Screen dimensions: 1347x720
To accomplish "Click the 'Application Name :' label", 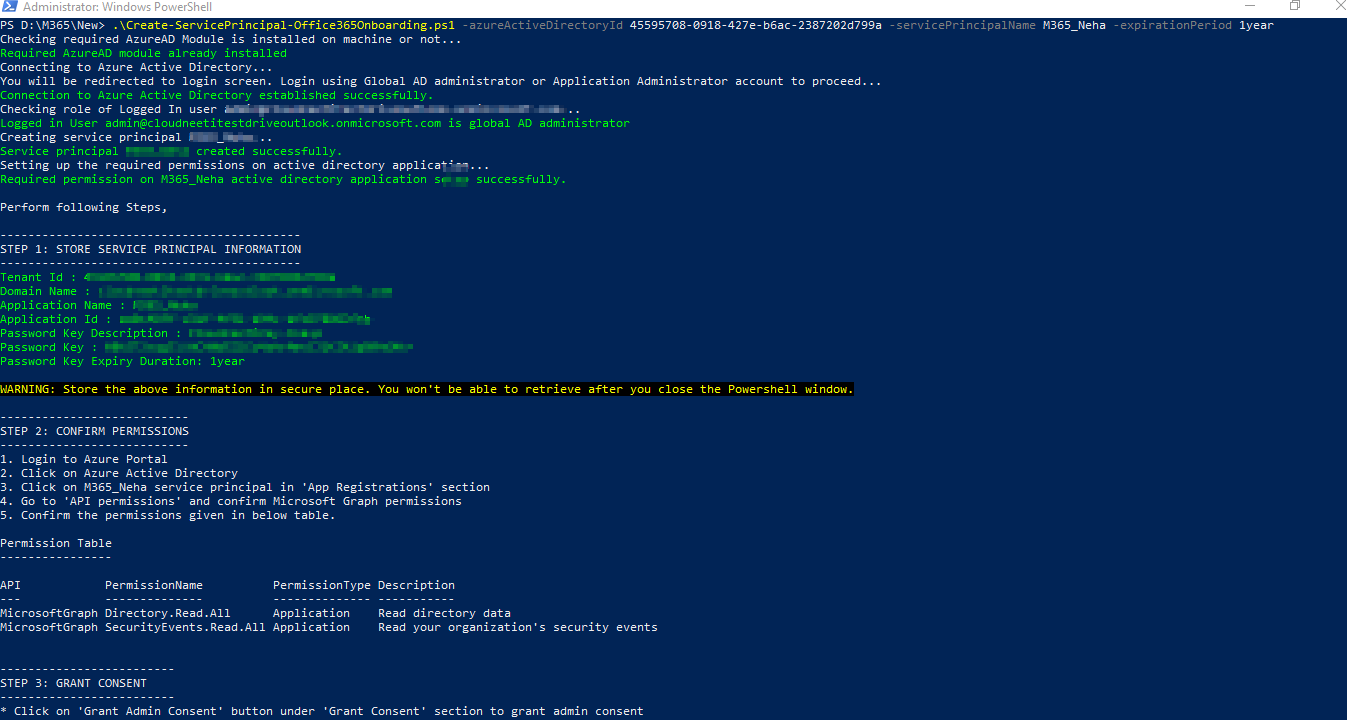I will (63, 305).
